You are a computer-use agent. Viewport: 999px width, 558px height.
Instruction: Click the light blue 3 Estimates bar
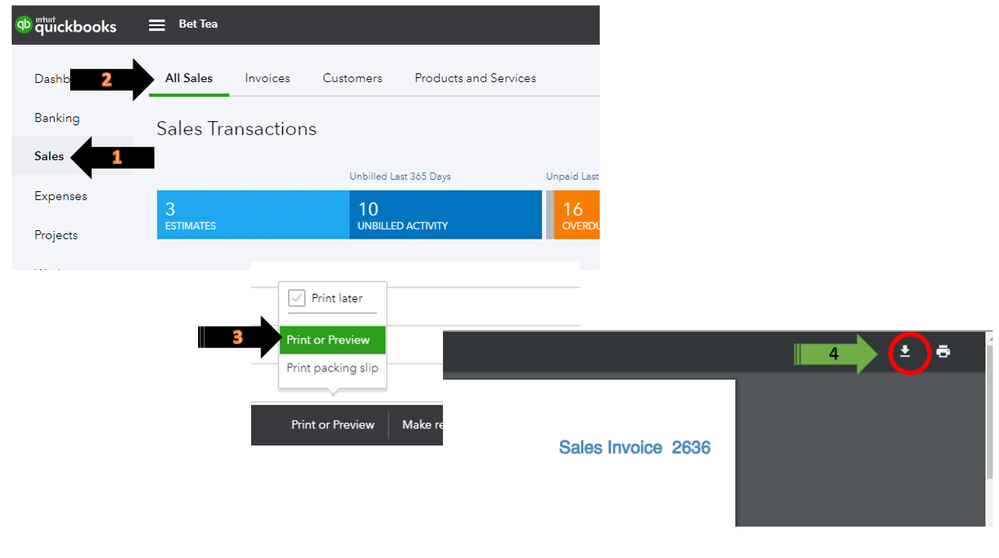[x=253, y=215]
